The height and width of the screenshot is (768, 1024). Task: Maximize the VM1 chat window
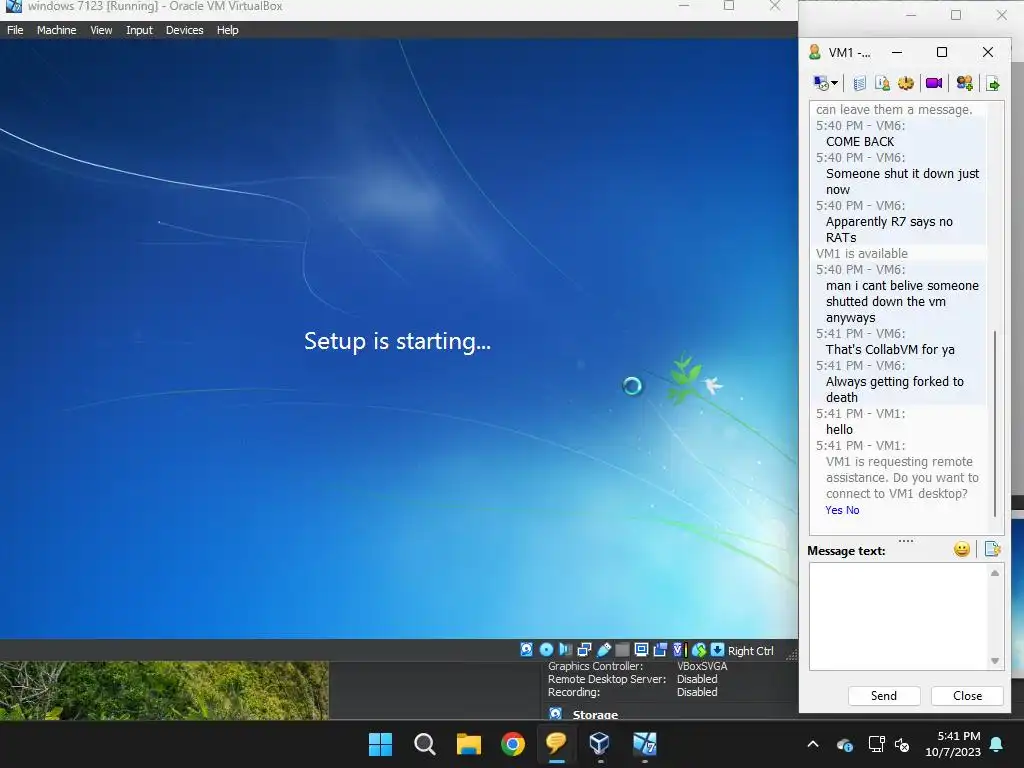942,52
